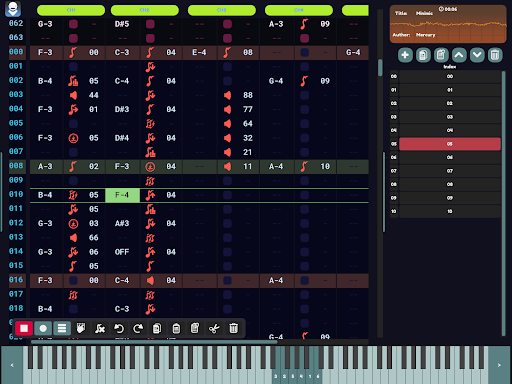Select the highlighted F-4 note cell
The image size is (512, 384).
122,195
